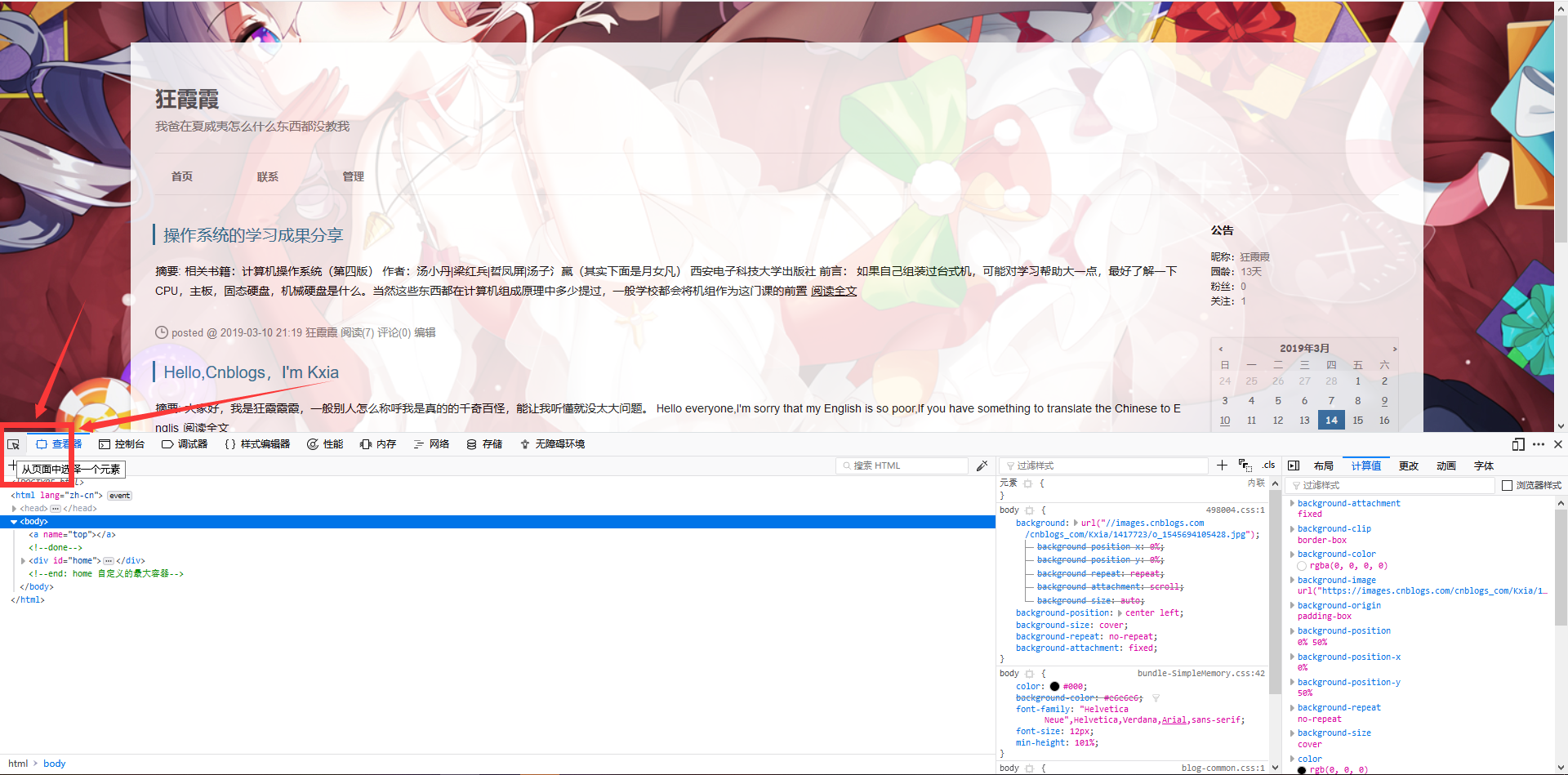The width and height of the screenshot is (1568, 775).
Task: Open the 内存 memory tab
Action: point(378,444)
